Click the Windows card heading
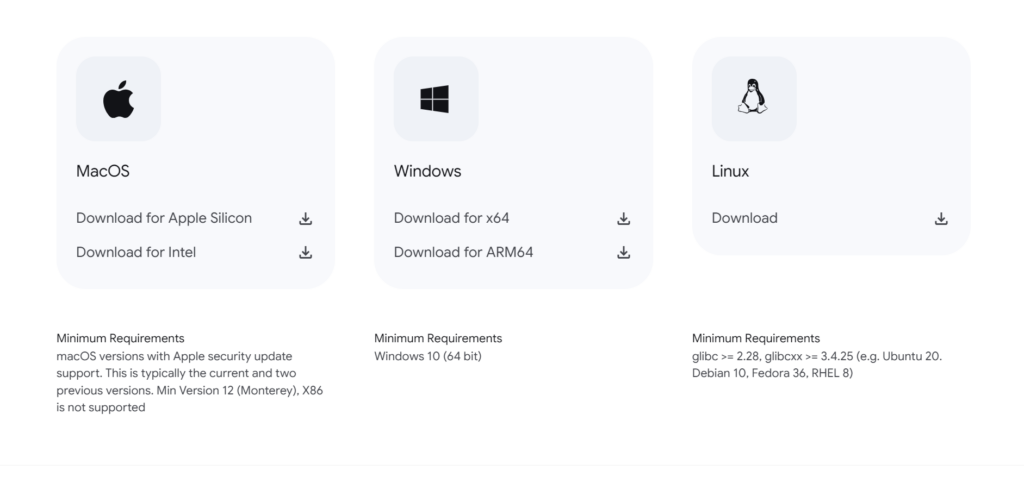 427,171
